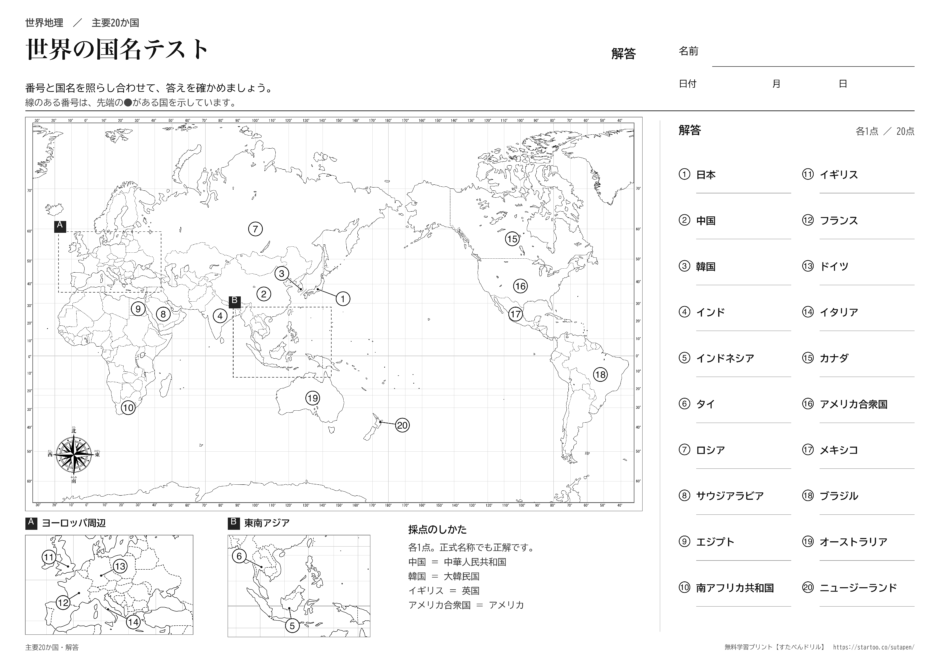The image size is (940, 665).
Task: Click the answer ロシア
Action: (710, 450)
